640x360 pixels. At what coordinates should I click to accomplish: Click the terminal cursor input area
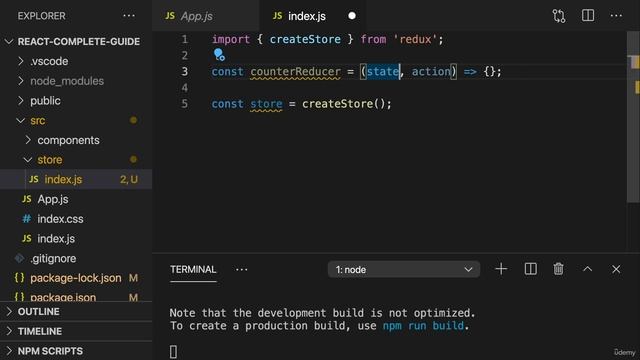coord(173,351)
